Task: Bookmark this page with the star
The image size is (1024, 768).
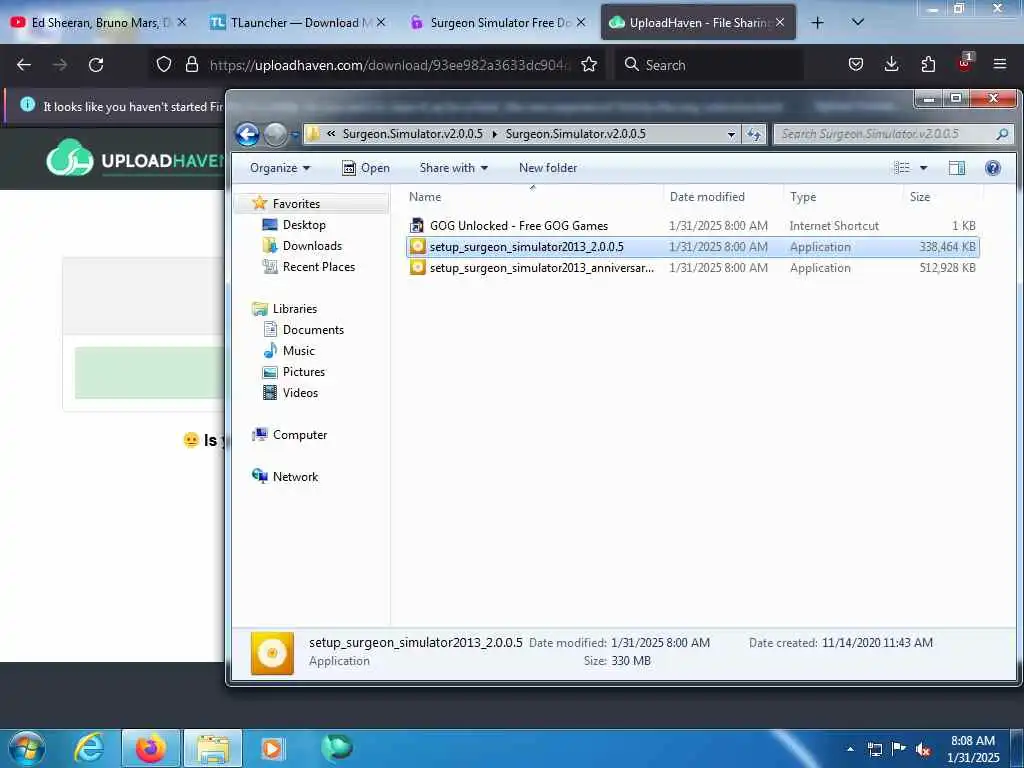Action: pos(589,64)
